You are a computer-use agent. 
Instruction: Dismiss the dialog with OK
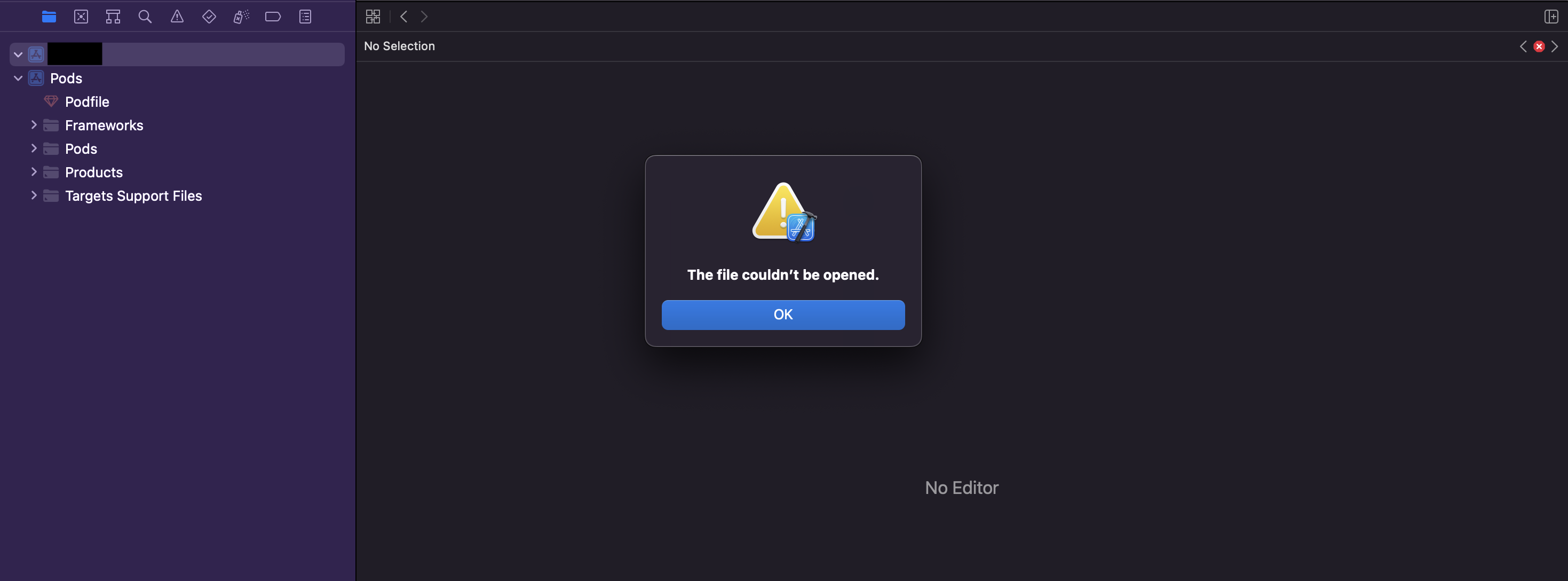[x=783, y=315]
